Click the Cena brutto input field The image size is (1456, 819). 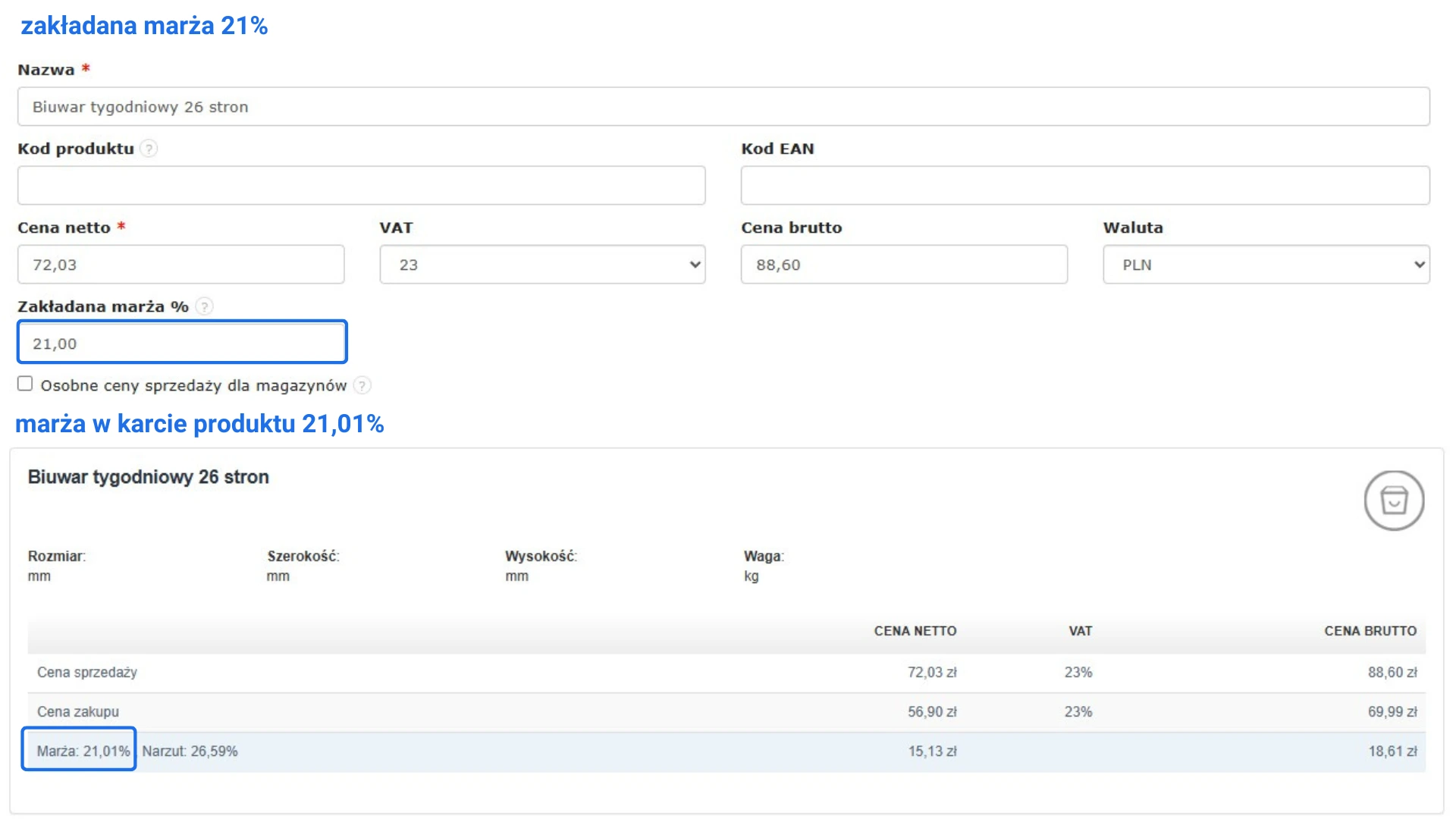click(903, 265)
